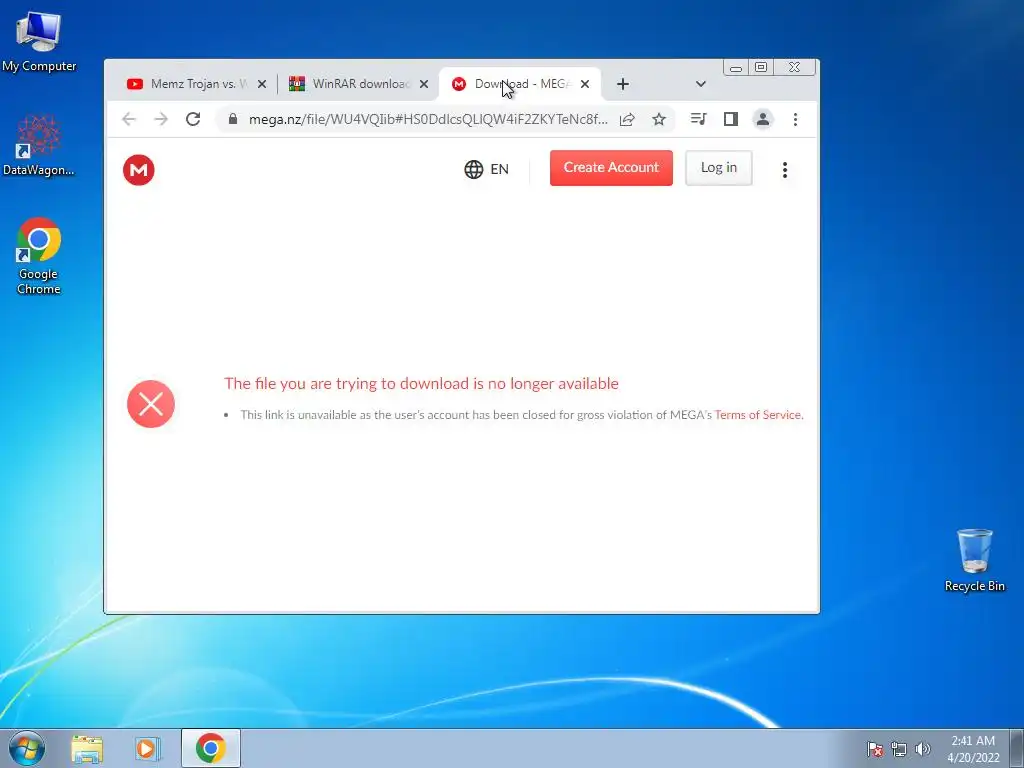This screenshot has width=1024, height=768.
Task: Expand the tab search chevron
Action: click(x=701, y=84)
